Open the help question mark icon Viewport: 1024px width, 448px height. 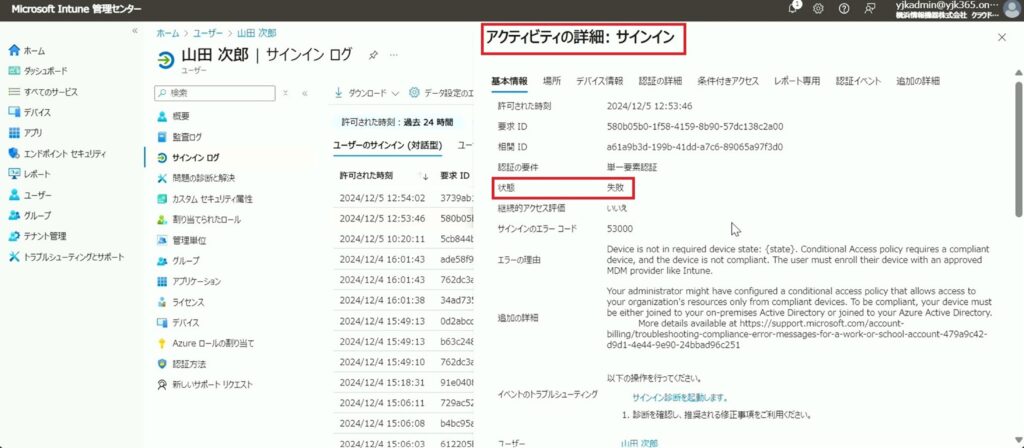(843, 9)
